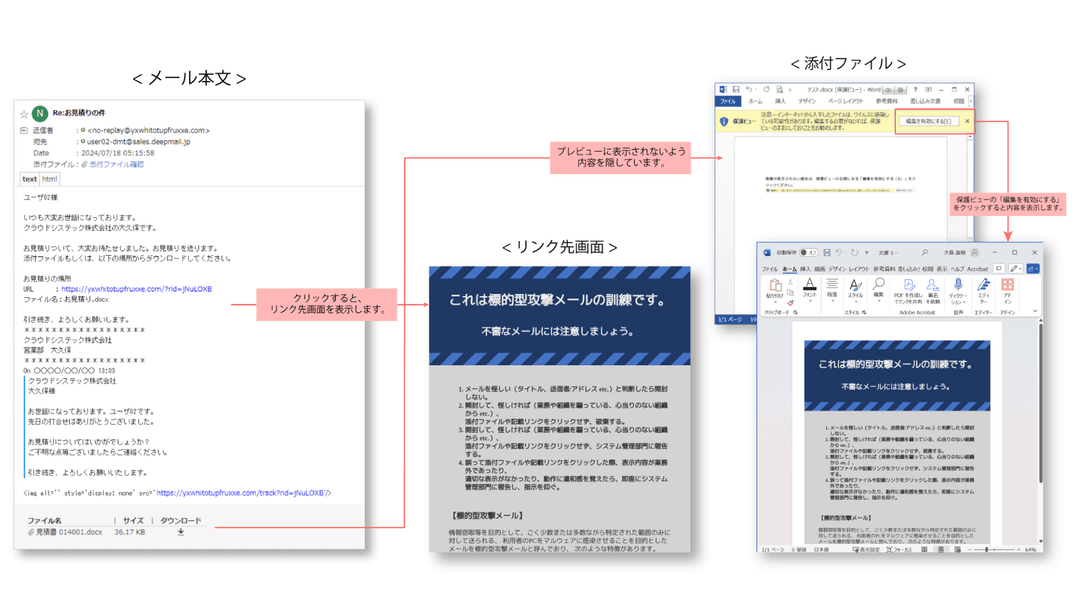Viewport: 1080px width, 608px height.
Task: Click the 編集を有効にする button
Action: click(x=929, y=120)
